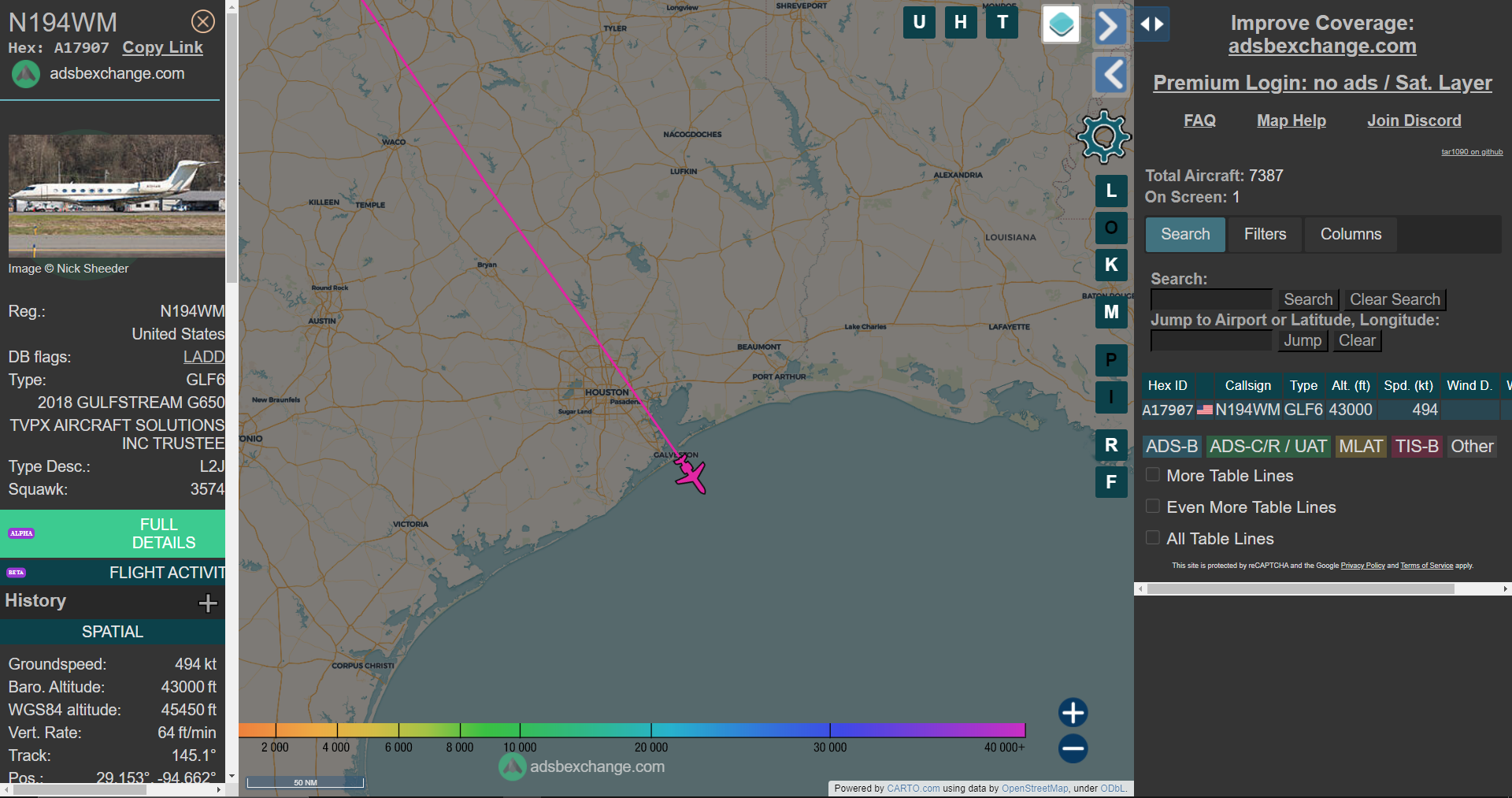Zoom in with the plus button

1073,712
